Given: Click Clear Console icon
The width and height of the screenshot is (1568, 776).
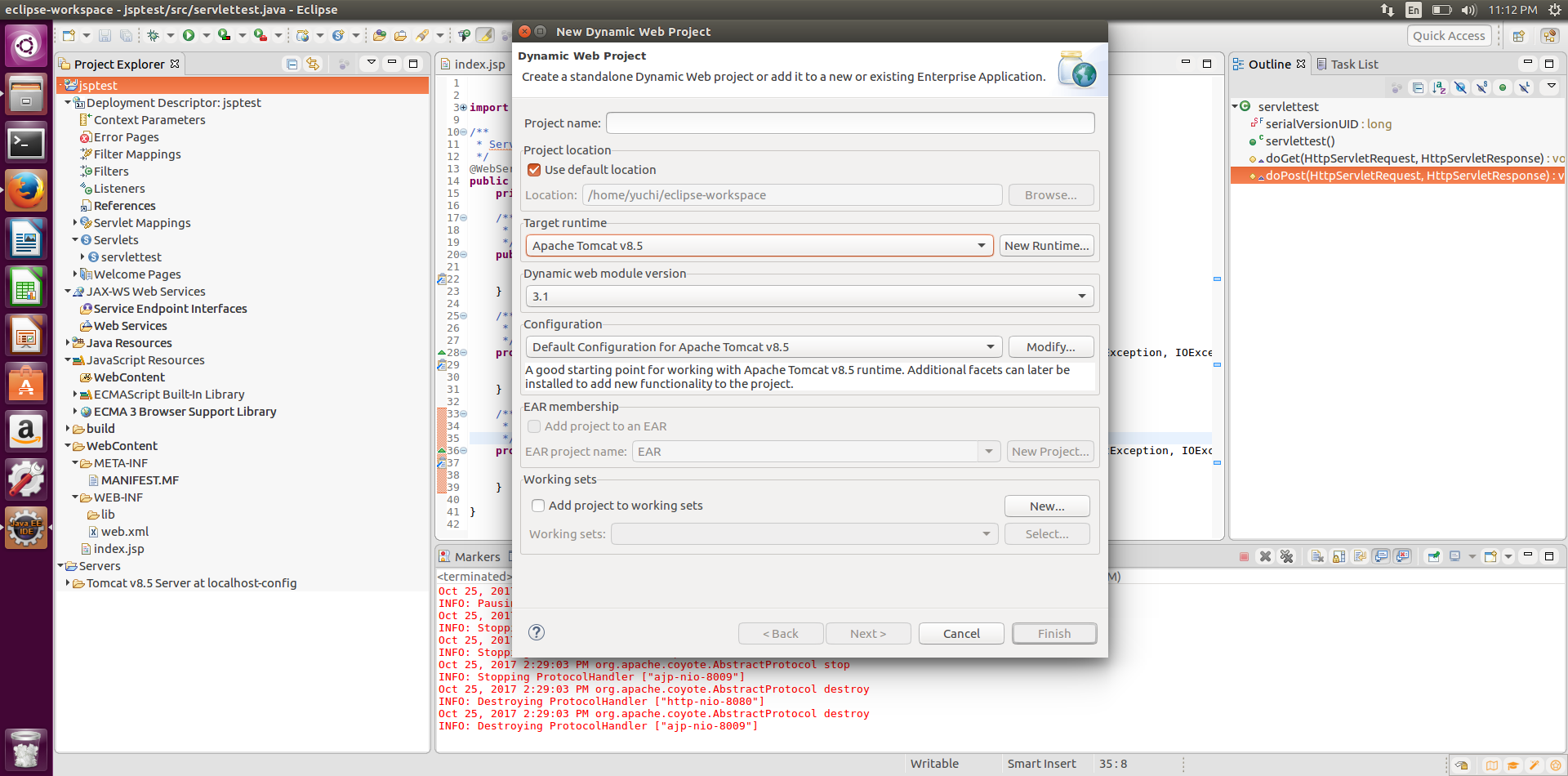Looking at the screenshot, I should click(1317, 556).
